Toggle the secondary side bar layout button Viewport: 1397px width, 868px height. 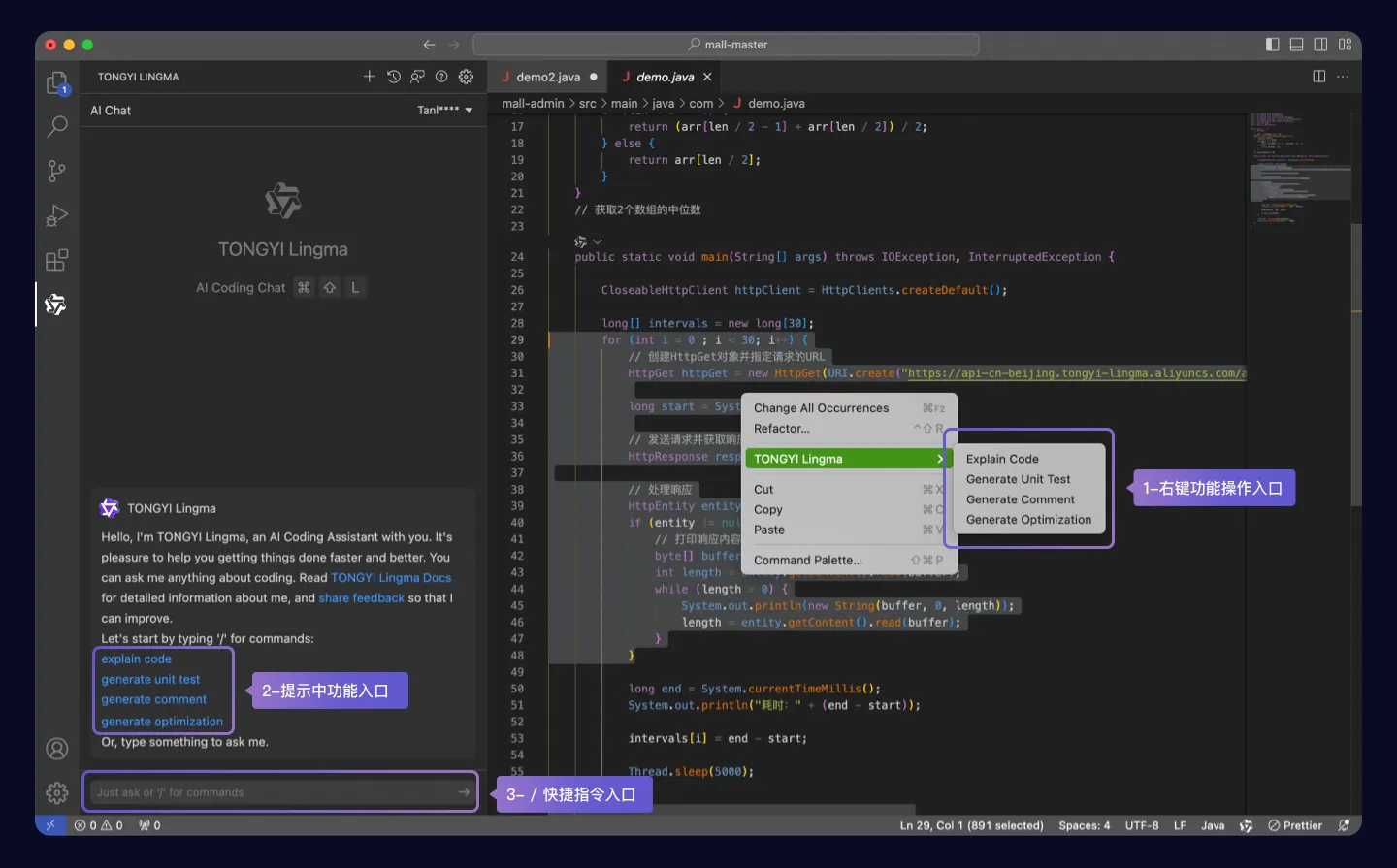pos(1320,45)
